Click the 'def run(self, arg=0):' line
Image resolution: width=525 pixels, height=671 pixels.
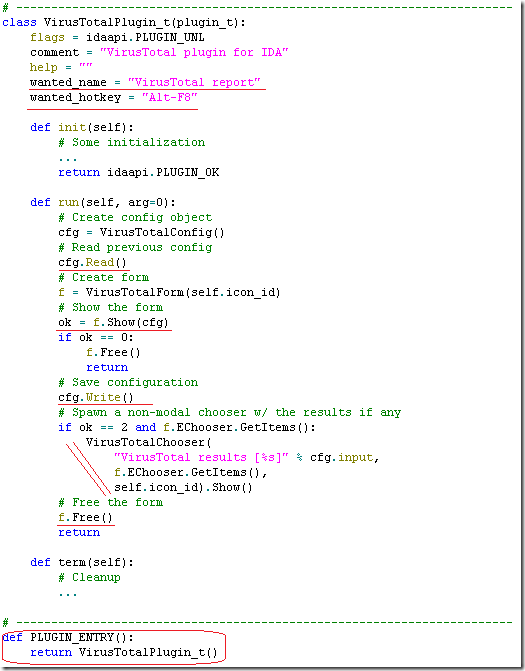(103, 202)
